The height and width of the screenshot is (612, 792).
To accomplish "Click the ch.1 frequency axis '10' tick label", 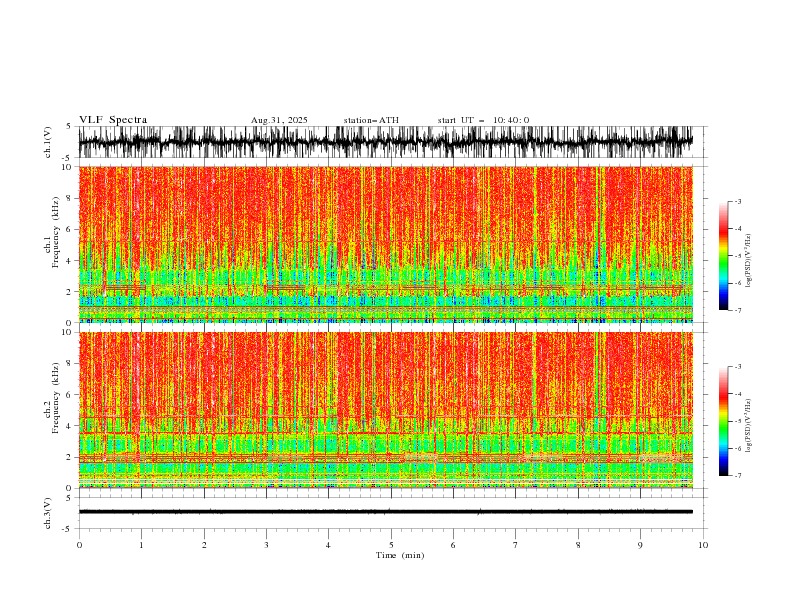I will (68, 167).
